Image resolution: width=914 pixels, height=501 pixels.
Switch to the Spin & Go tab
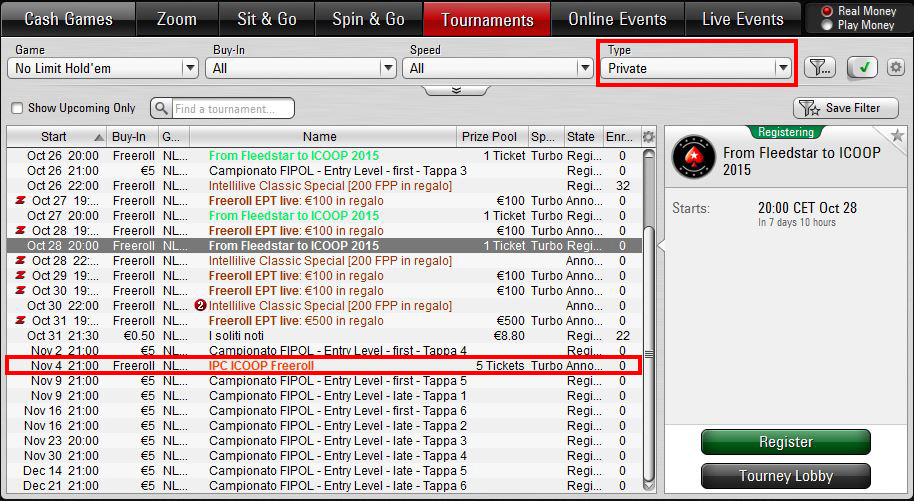368,19
